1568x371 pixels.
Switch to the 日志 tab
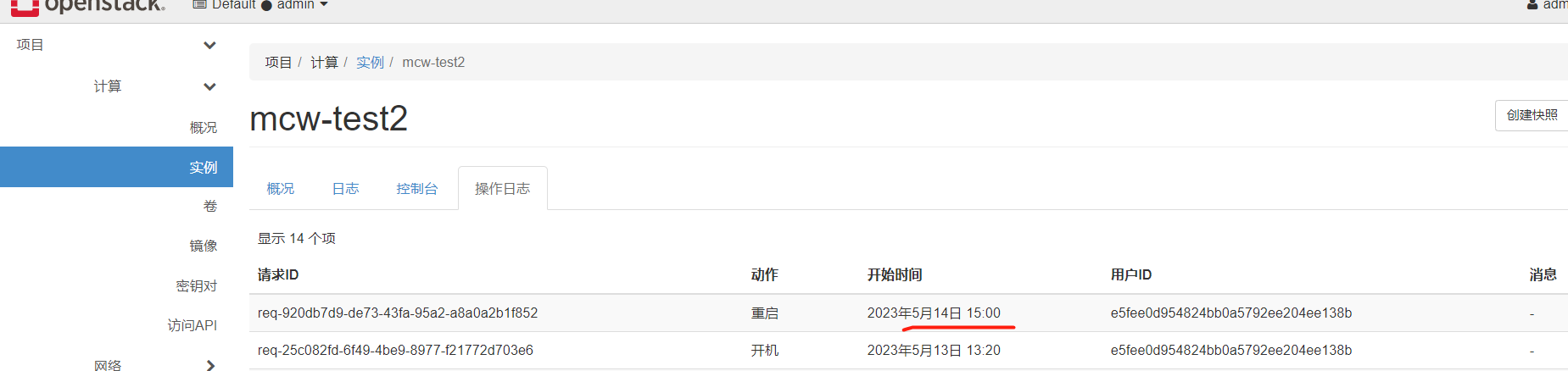pos(345,188)
